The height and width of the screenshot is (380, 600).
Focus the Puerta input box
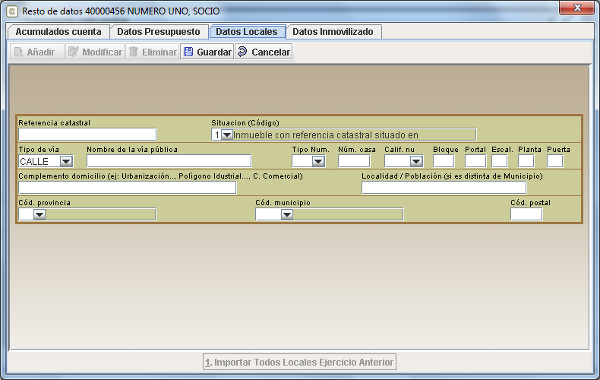(x=555, y=161)
